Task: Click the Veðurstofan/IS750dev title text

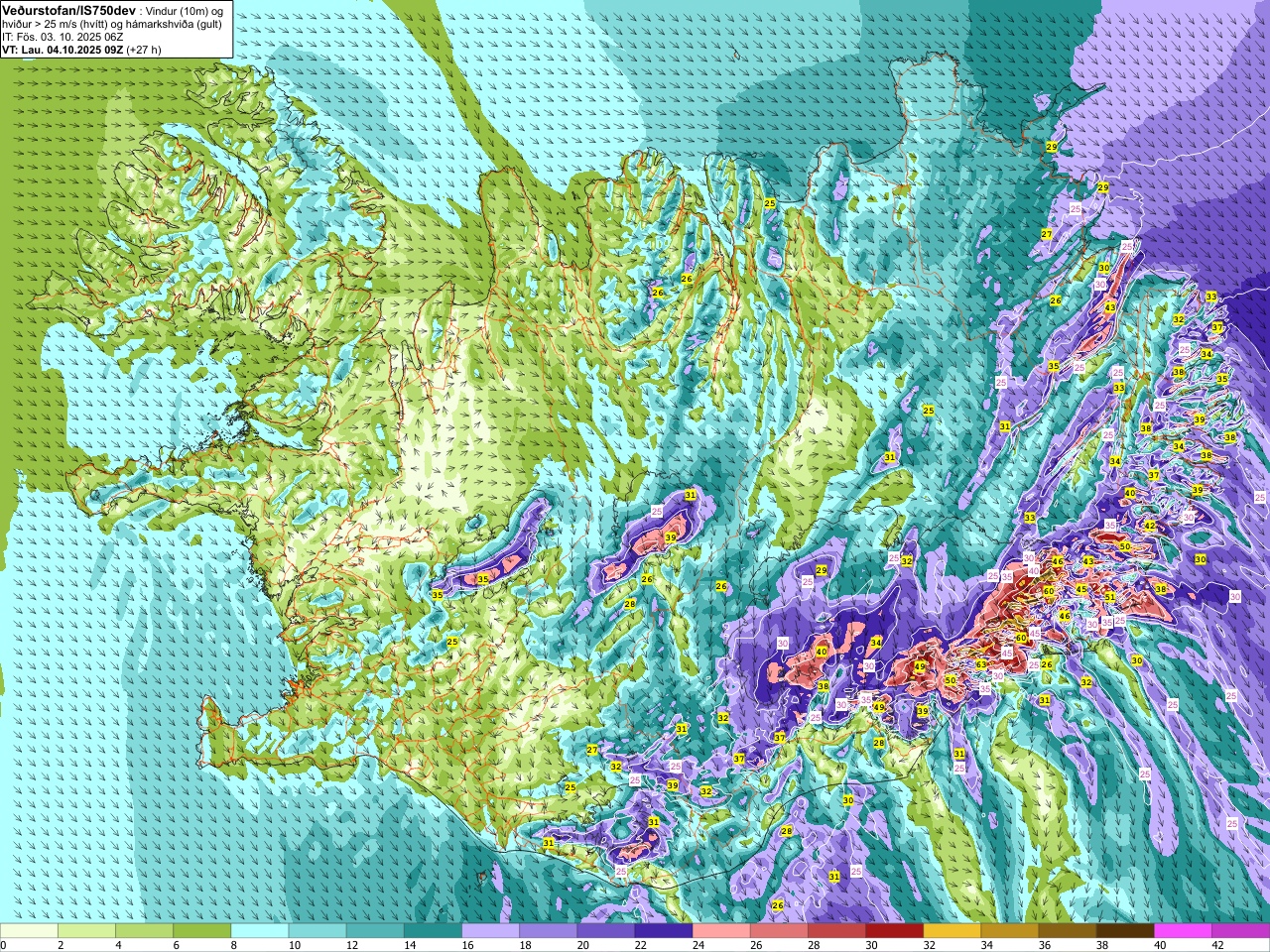Action: click(x=68, y=9)
